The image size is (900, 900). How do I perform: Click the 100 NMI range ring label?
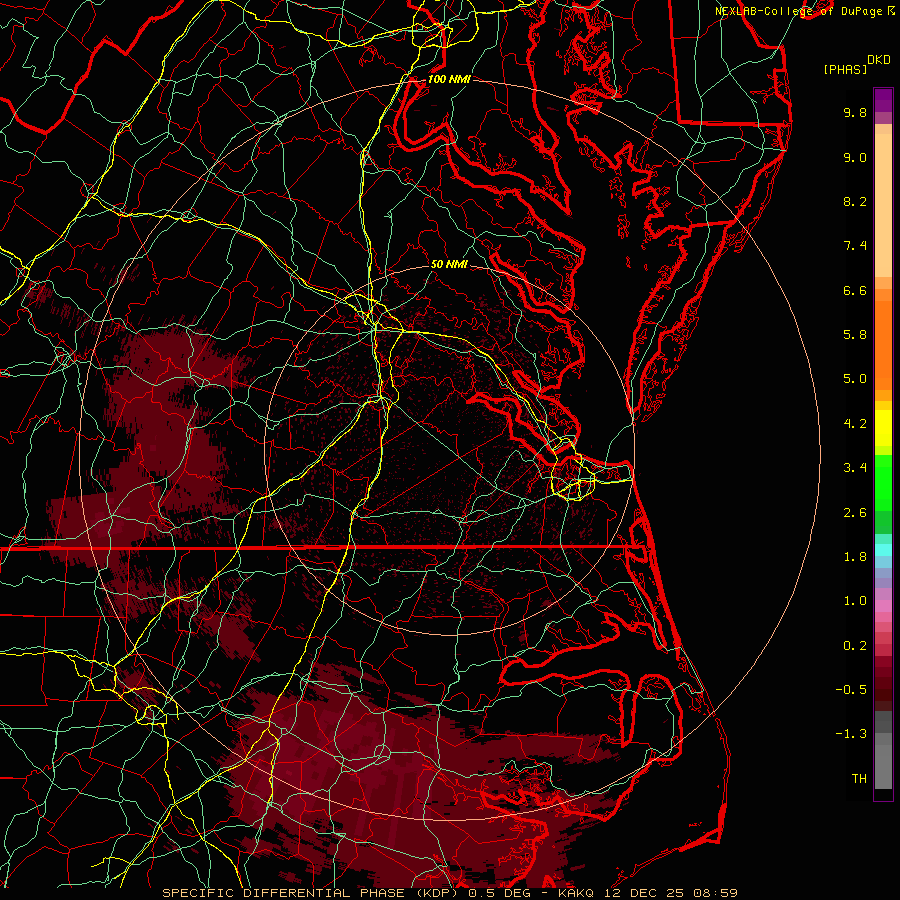pos(449,79)
